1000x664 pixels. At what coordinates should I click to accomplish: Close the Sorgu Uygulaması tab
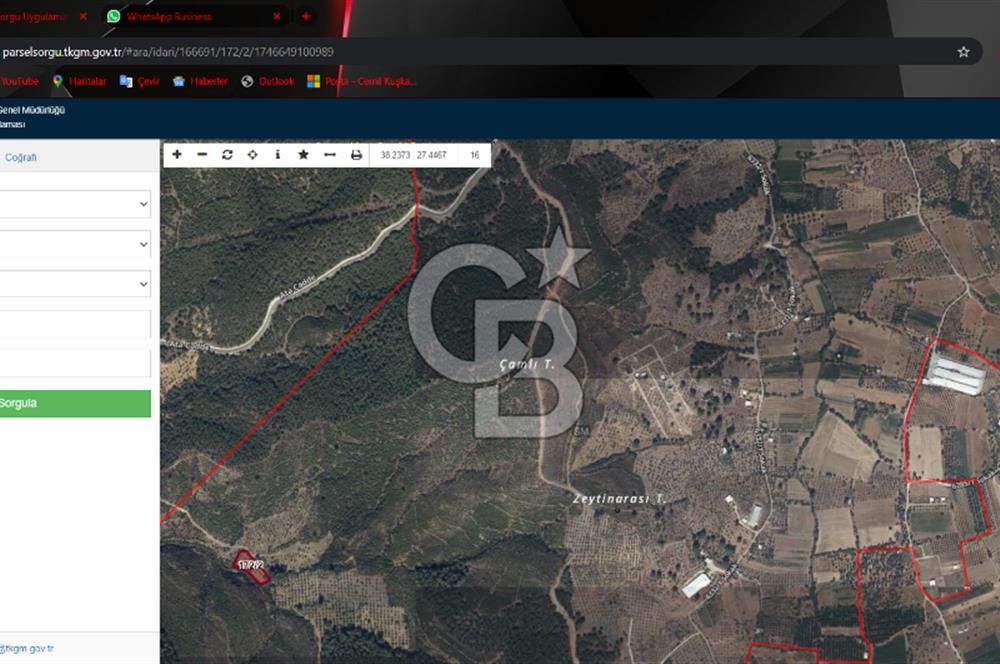(x=83, y=16)
